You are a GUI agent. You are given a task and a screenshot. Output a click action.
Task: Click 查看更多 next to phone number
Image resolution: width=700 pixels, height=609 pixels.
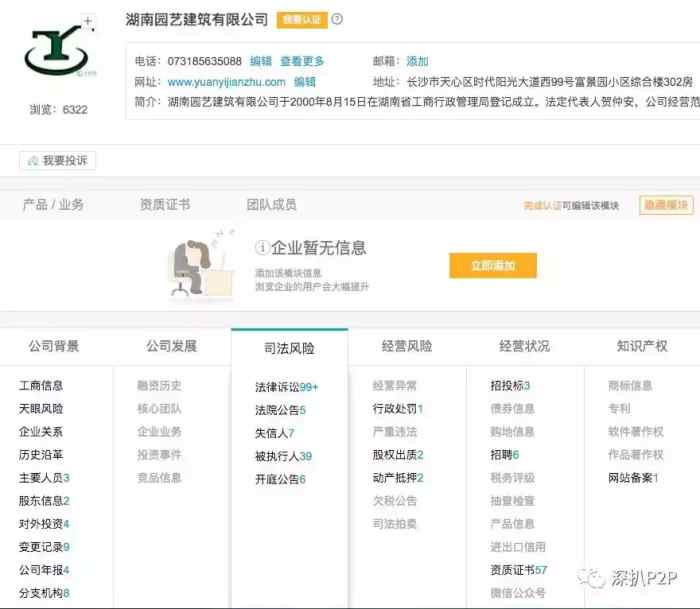click(302, 61)
